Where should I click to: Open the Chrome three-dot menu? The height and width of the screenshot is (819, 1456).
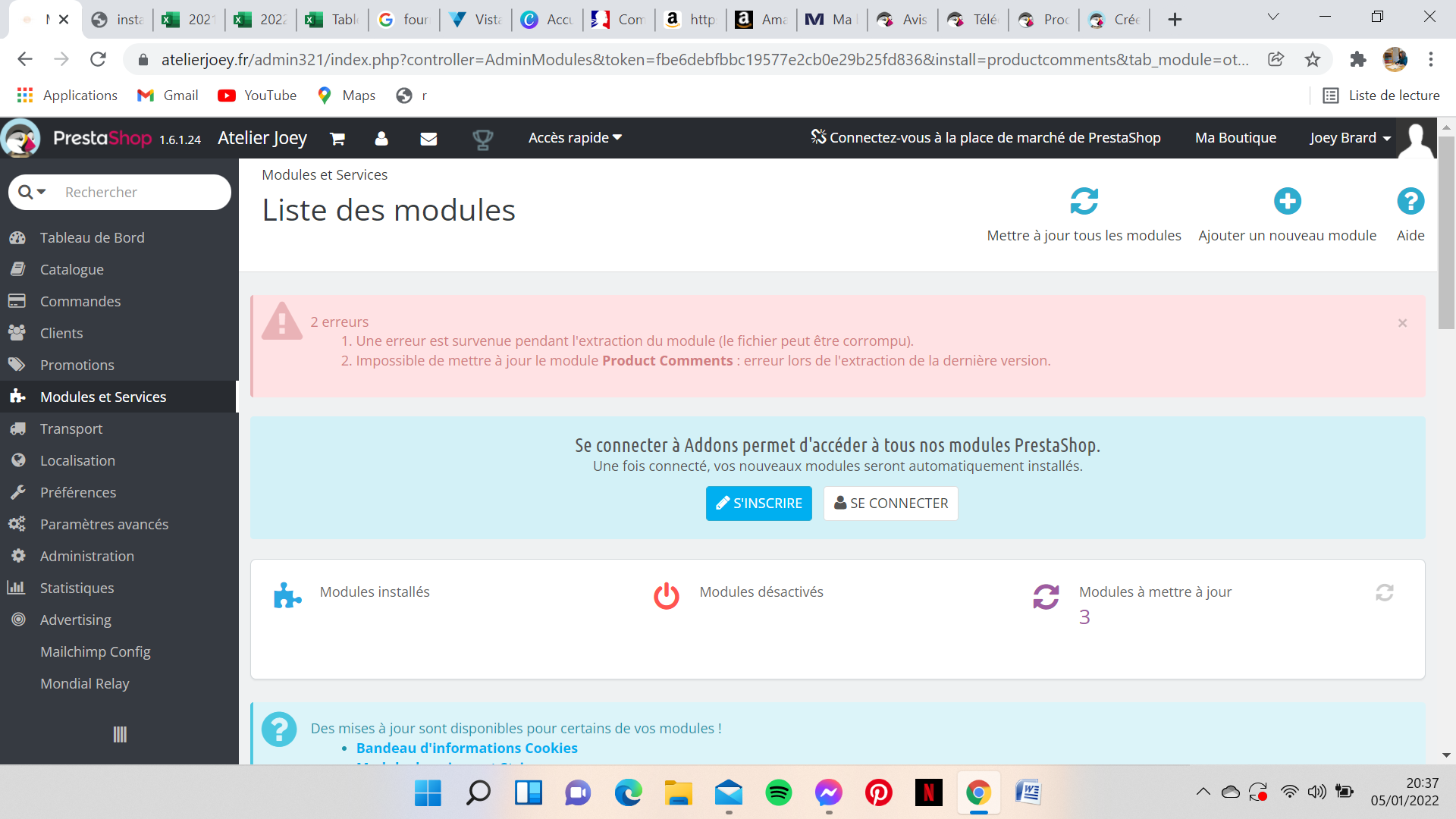[x=1431, y=59]
